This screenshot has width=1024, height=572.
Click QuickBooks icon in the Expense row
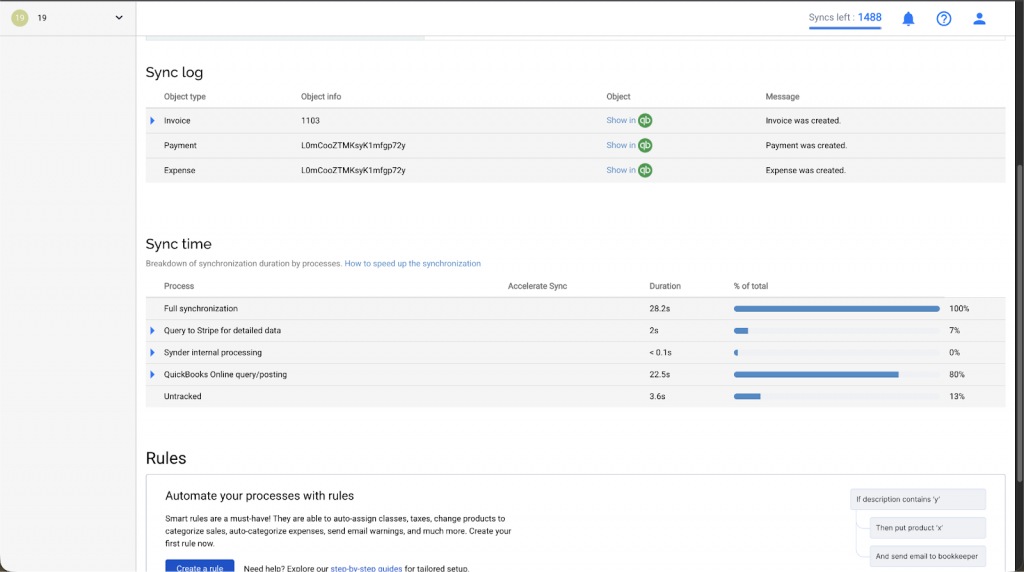[x=645, y=170]
